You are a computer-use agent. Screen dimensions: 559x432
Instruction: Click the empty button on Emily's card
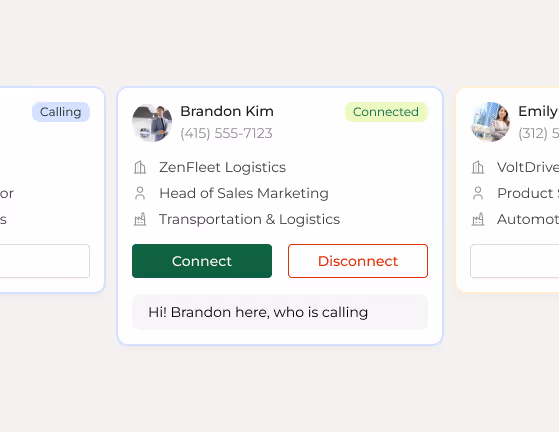515,261
